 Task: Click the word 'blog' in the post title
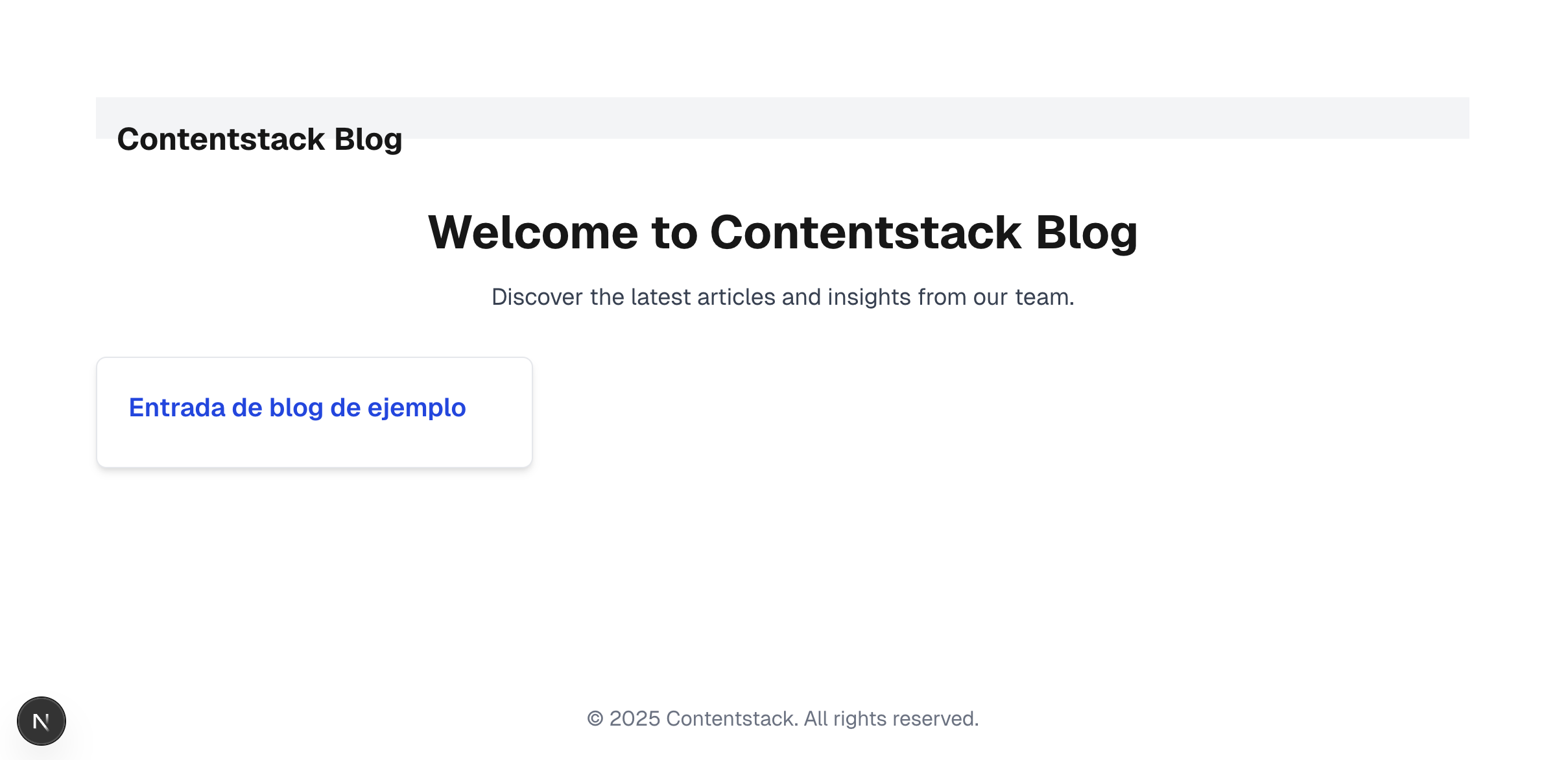[296, 408]
